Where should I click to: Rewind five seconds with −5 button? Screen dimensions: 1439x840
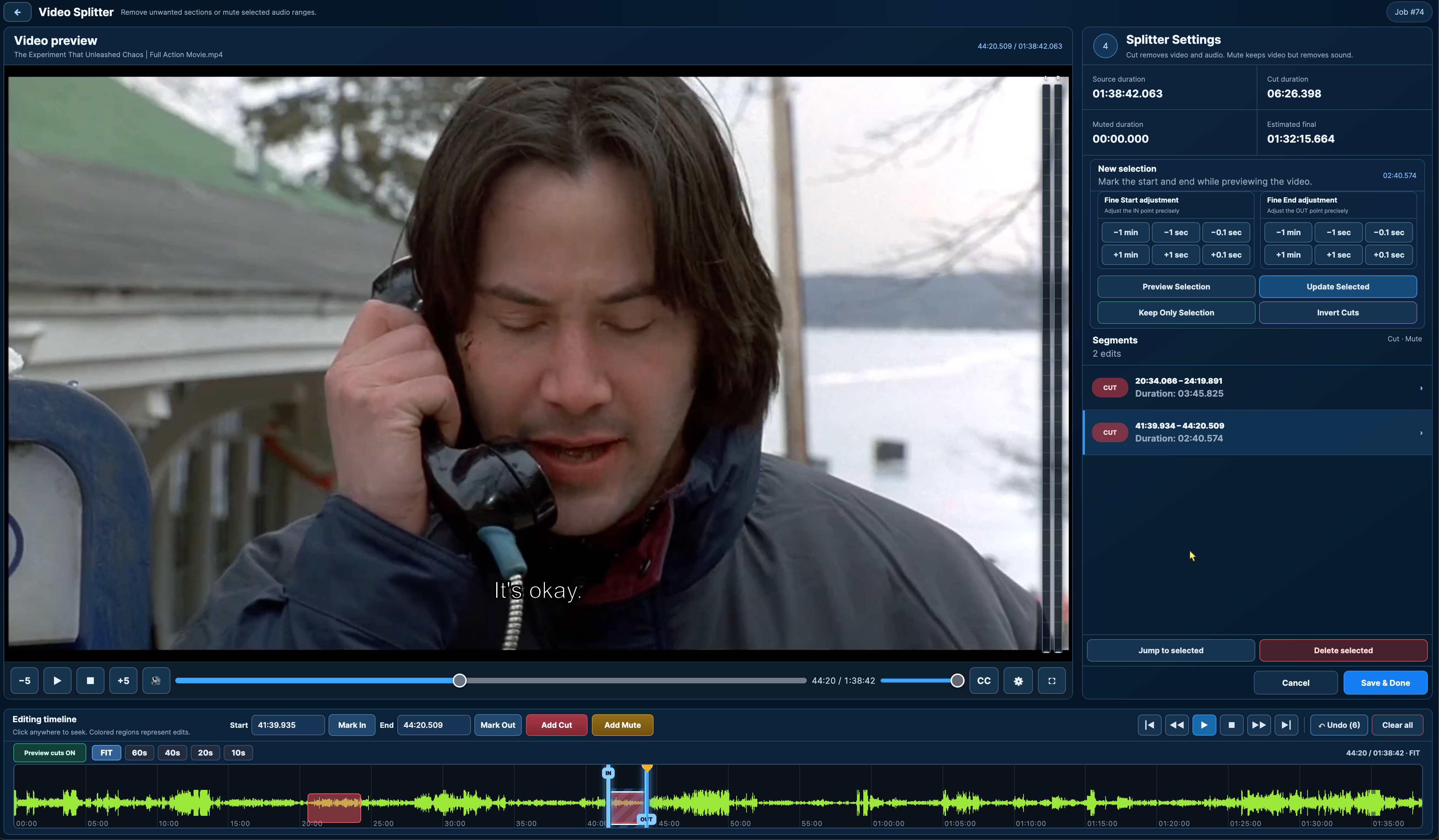[x=25, y=680]
